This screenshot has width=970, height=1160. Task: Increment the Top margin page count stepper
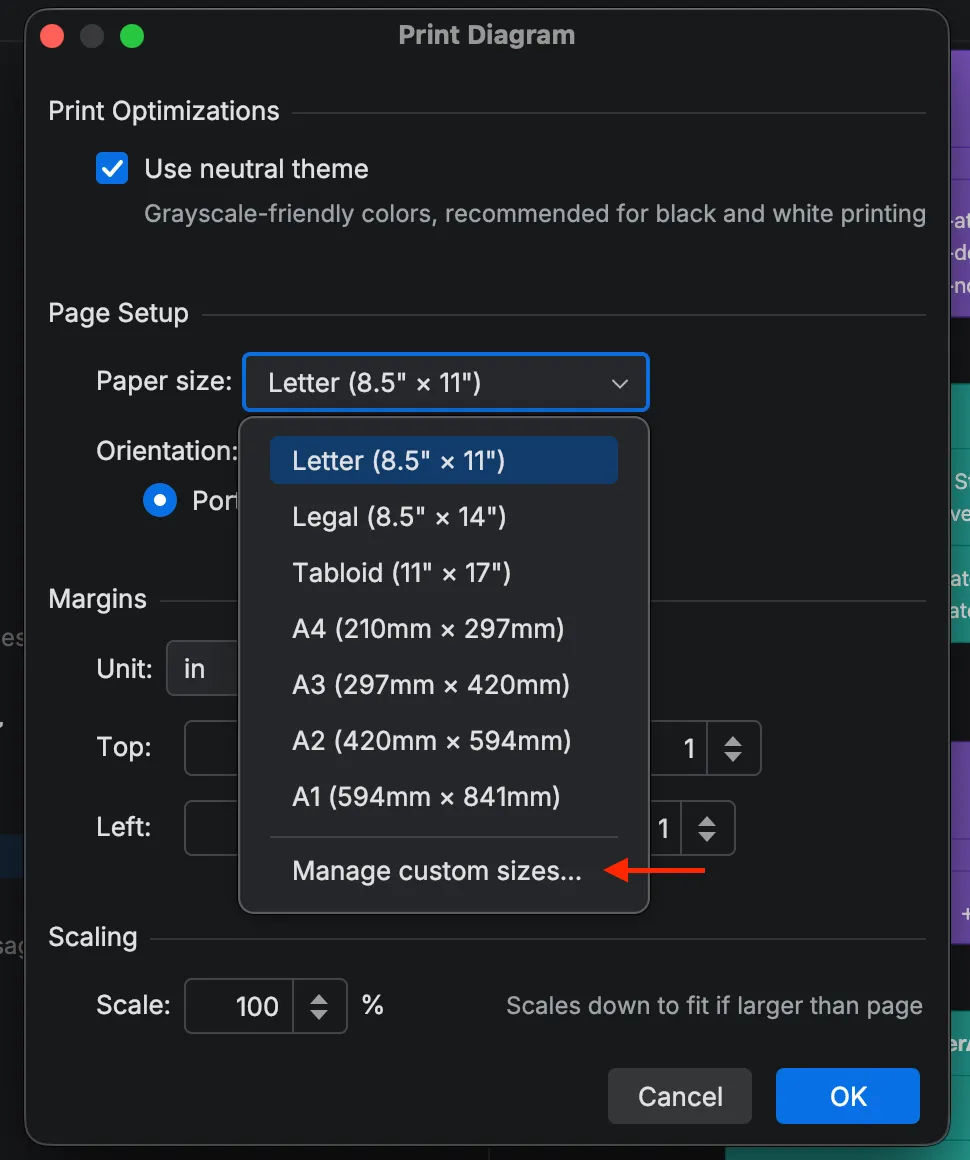tap(735, 739)
